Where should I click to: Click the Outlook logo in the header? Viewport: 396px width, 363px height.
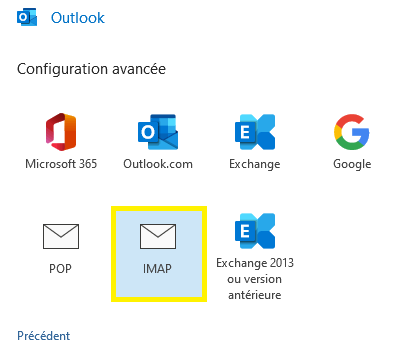[x=27, y=17]
